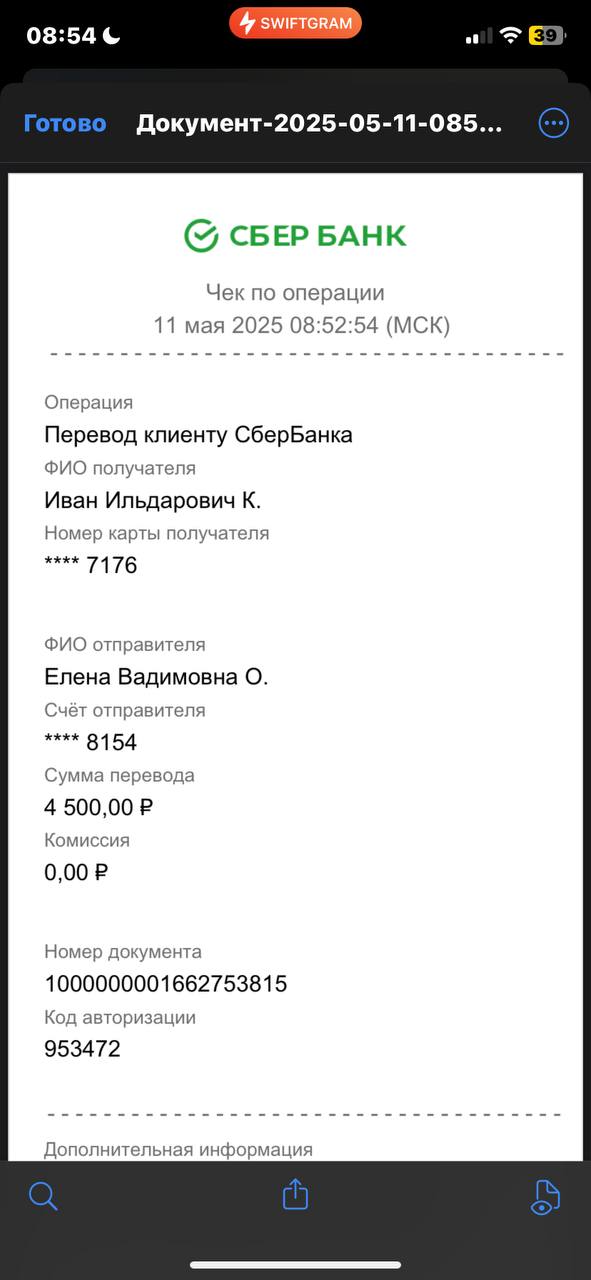Tap the search magnifier icon
This screenshot has width=591, height=1280.
[43, 1195]
